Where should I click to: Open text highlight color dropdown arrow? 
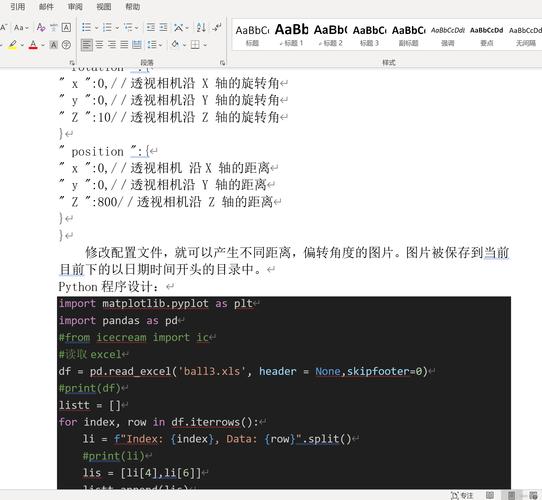click(22, 45)
